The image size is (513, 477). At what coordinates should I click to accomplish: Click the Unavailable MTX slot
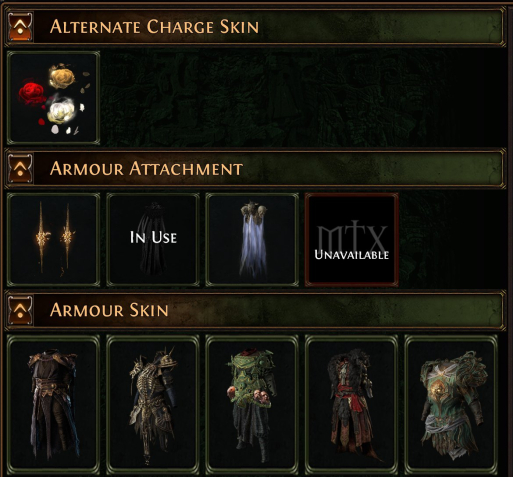point(352,240)
